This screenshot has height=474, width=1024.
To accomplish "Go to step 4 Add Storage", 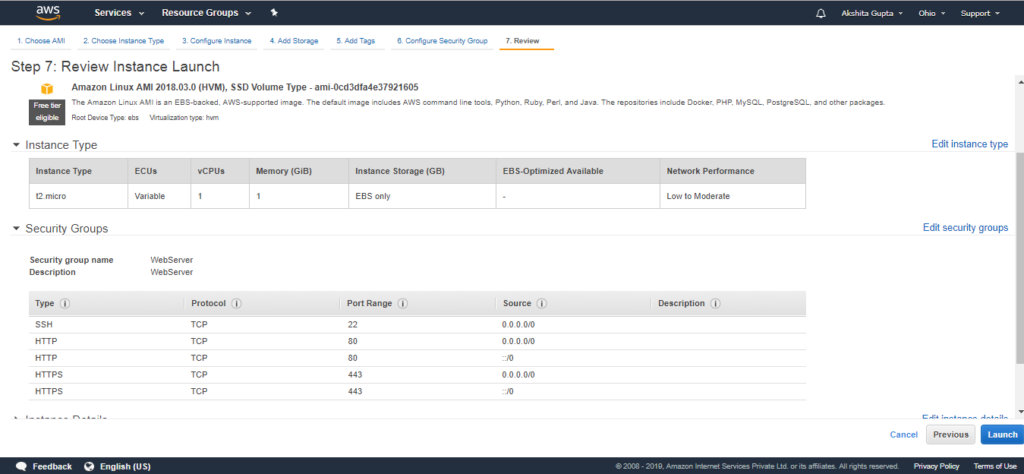I will tap(294, 40).
